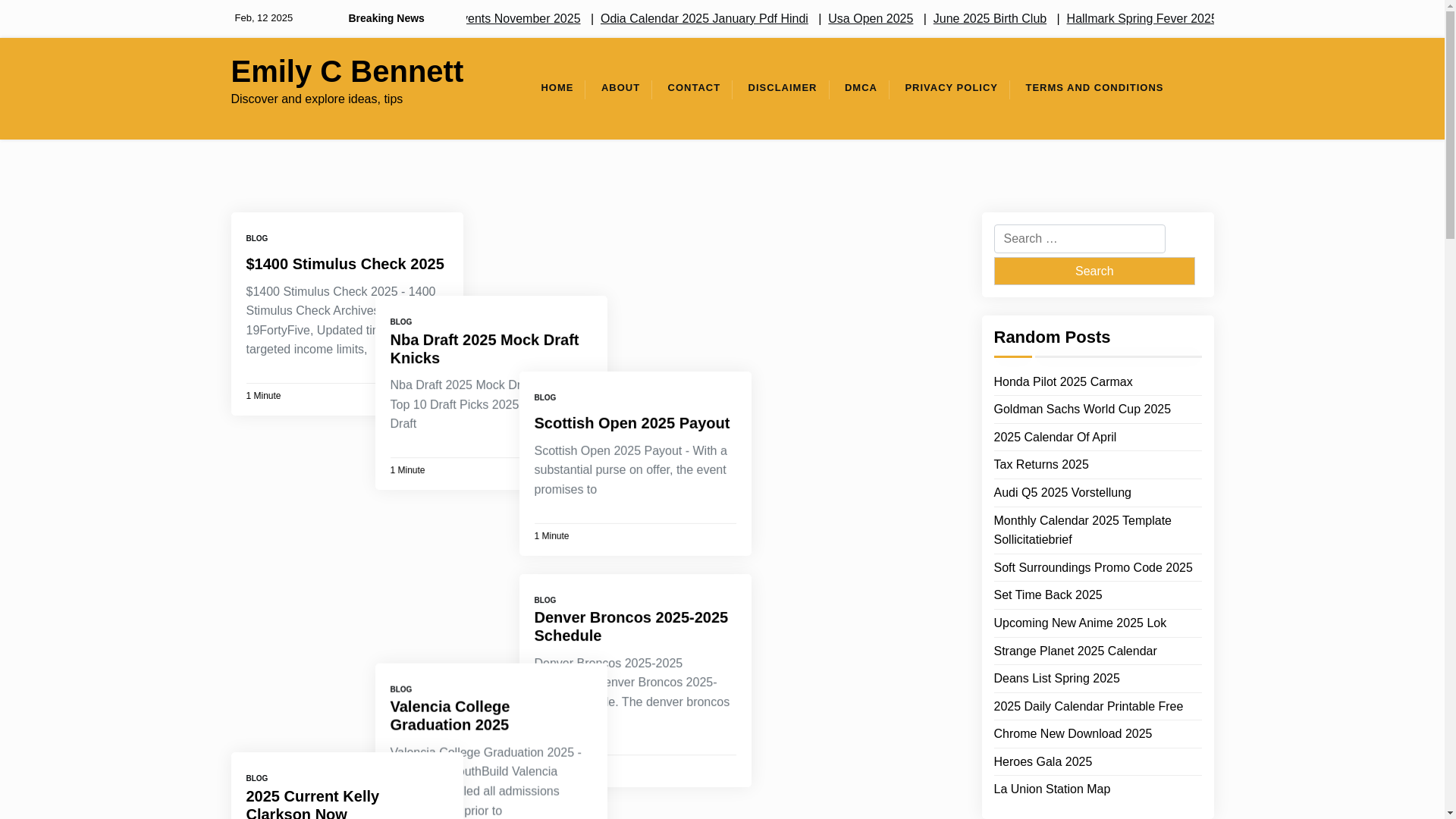Click 1 Minute read time on Nba Draft card

(407, 470)
